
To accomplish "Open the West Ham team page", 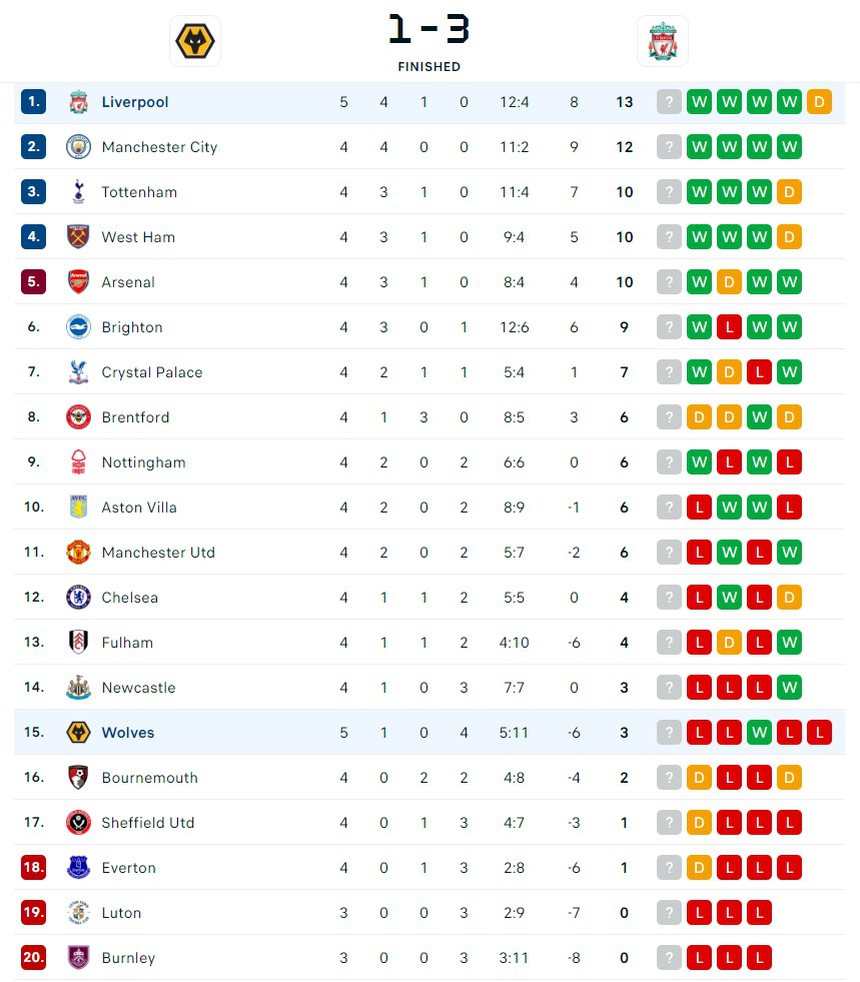I will (x=138, y=237).
